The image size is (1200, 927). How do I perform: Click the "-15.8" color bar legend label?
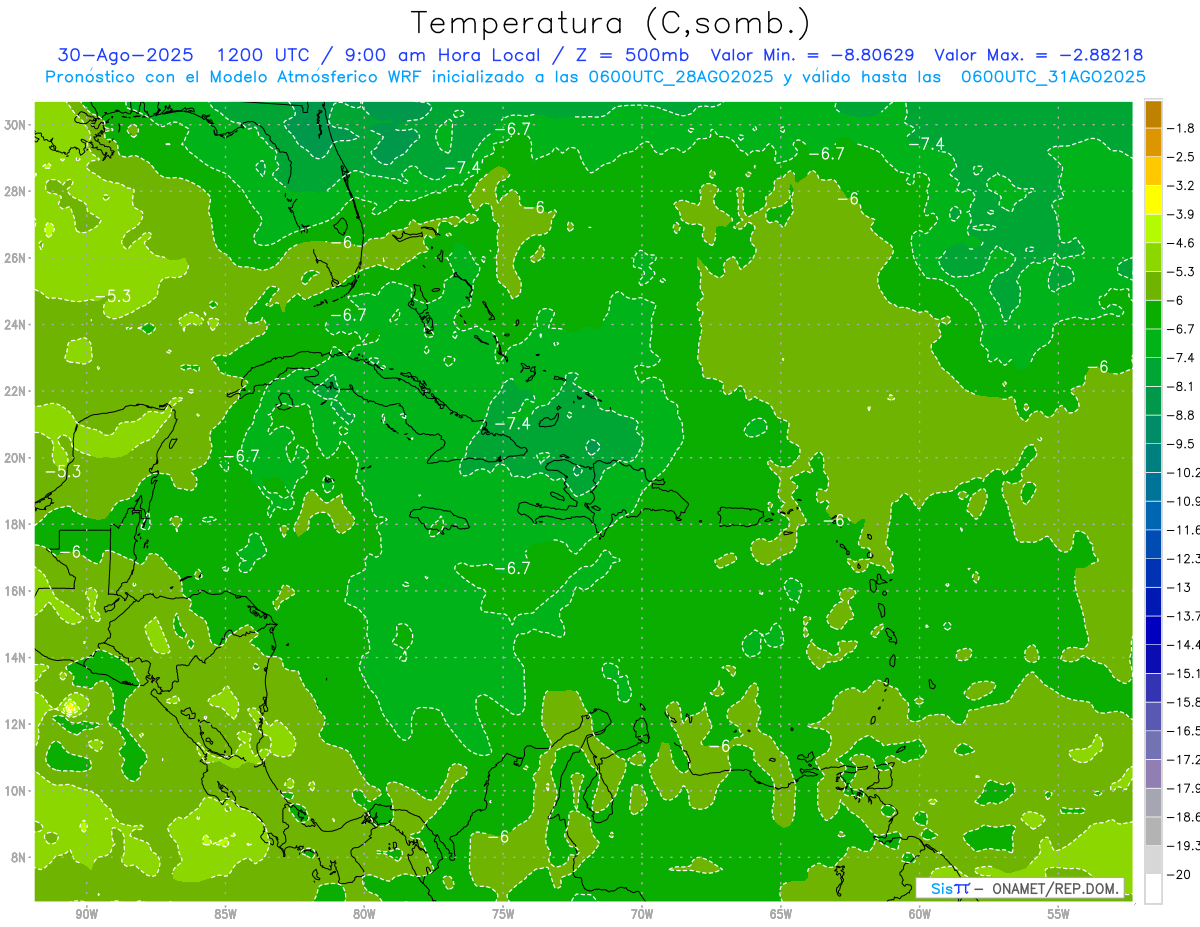click(1184, 702)
